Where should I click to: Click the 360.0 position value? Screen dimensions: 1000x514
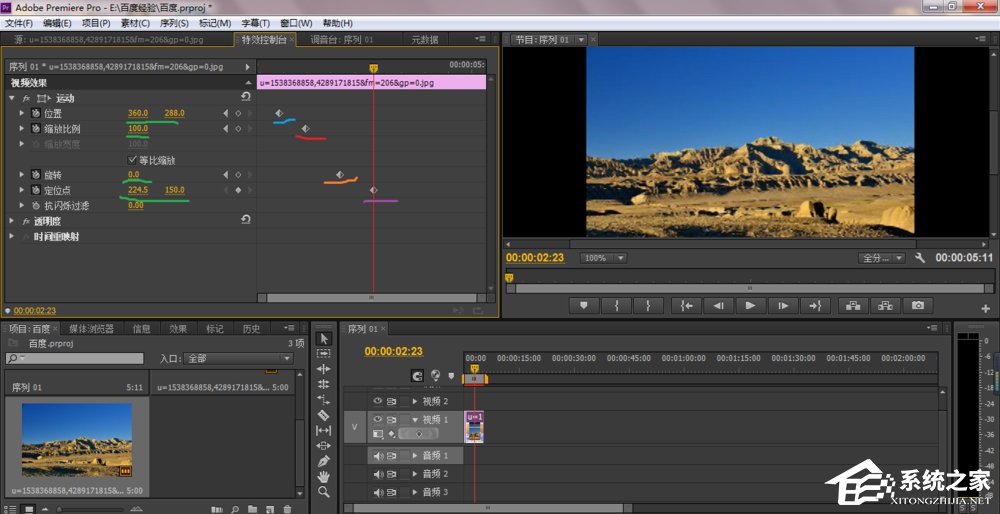(138, 113)
